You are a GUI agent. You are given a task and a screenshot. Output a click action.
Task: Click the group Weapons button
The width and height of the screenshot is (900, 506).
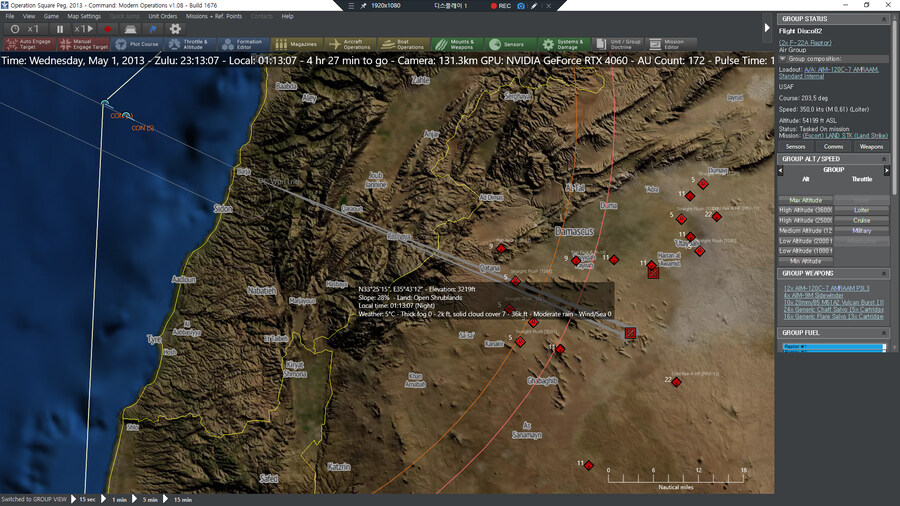click(871, 147)
